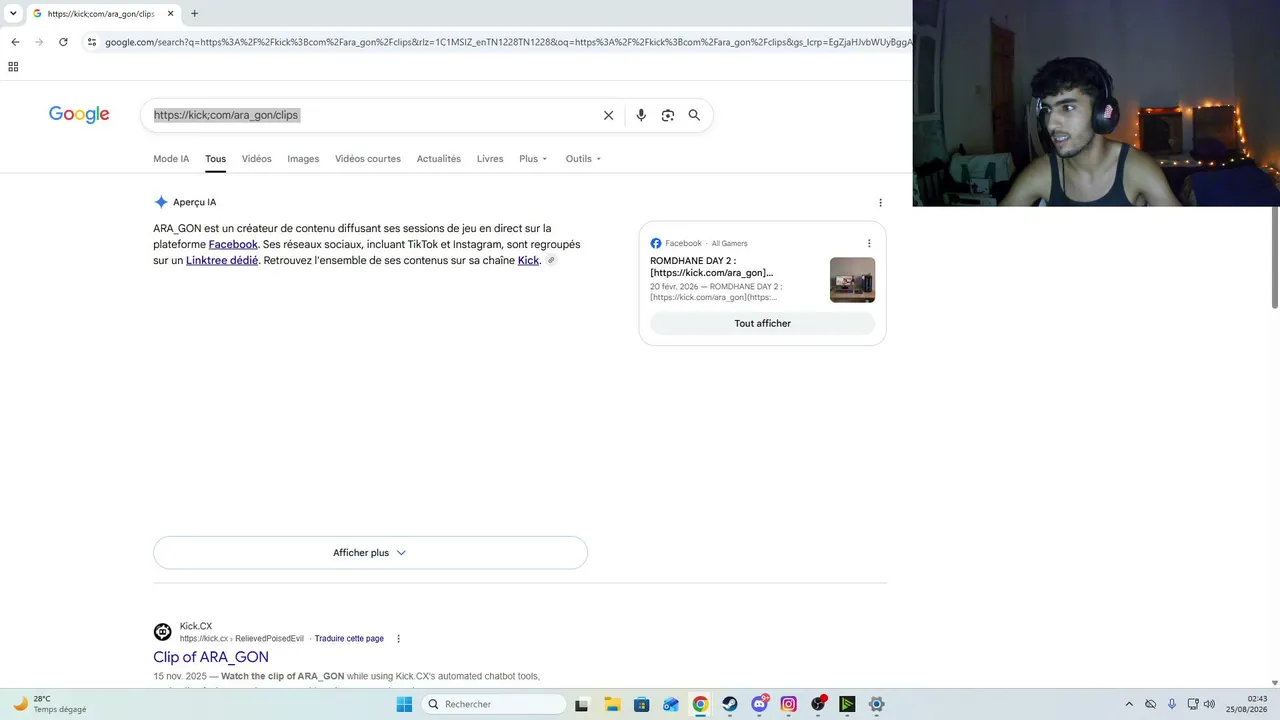Open the tab search dropdown arrow
The width and height of the screenshot is (1280, 720).
(x=13, y=14)
